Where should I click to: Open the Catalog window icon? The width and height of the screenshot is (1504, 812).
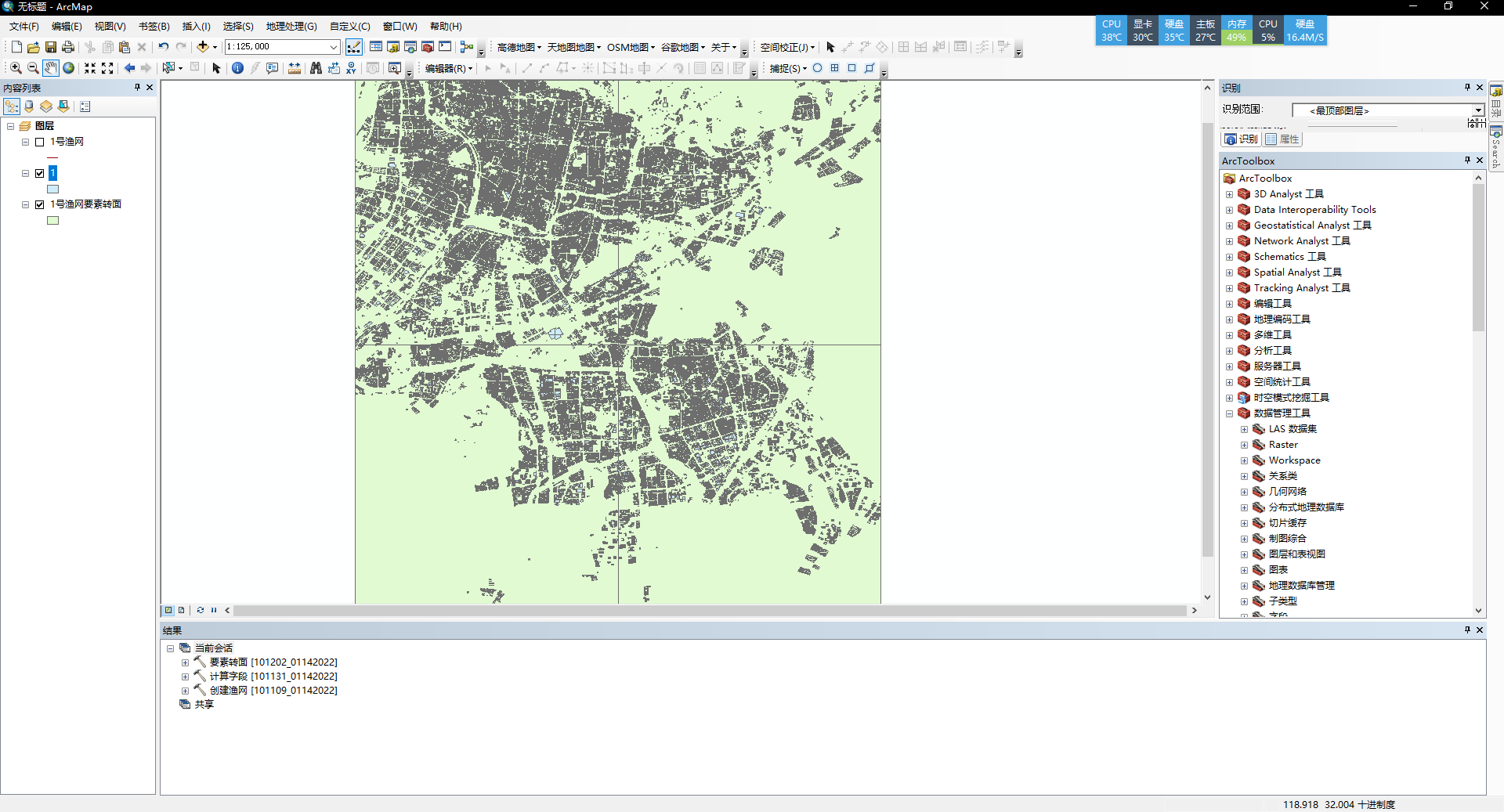393,47
